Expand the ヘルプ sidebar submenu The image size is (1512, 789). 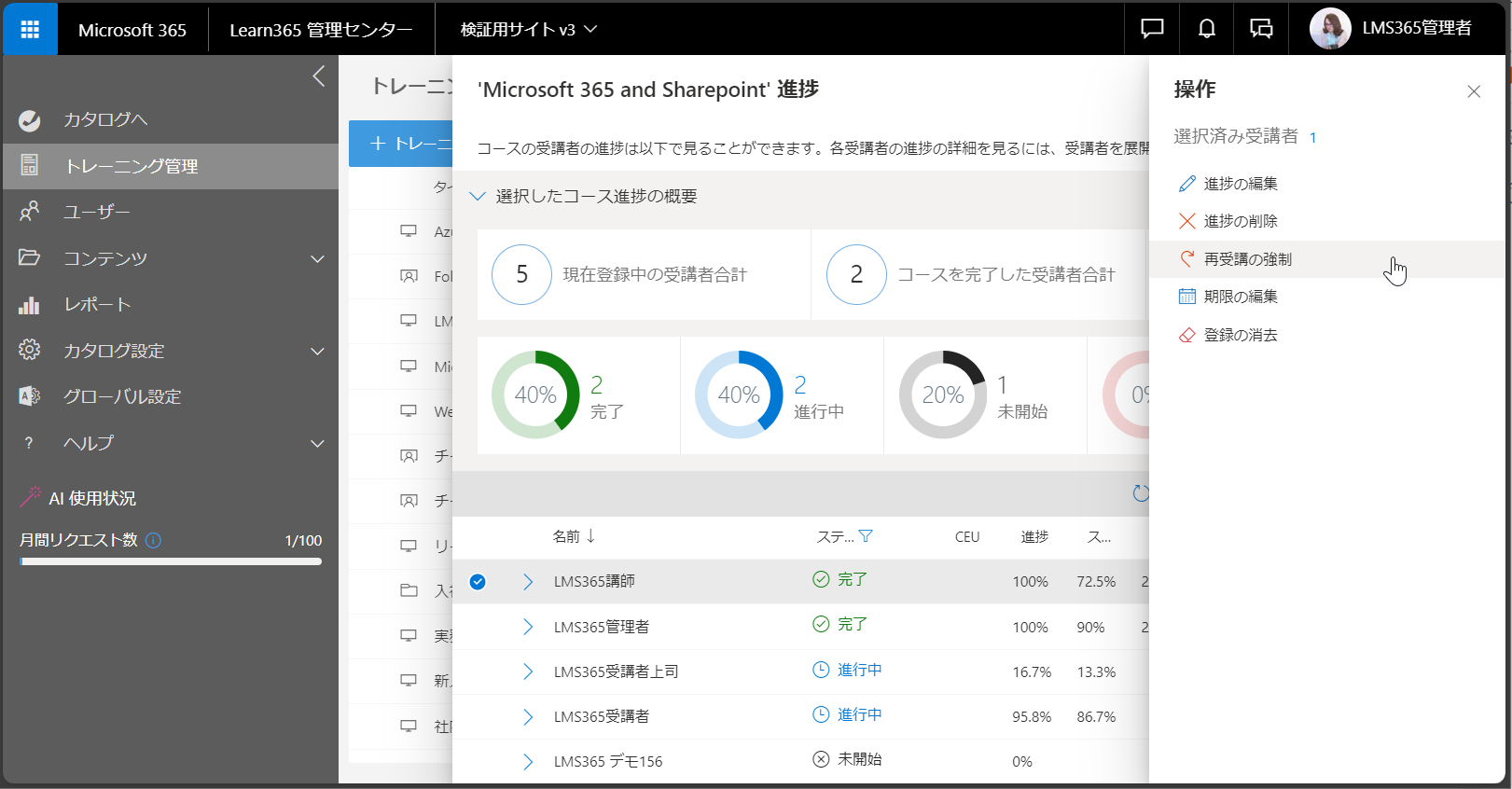coord(318,443)
